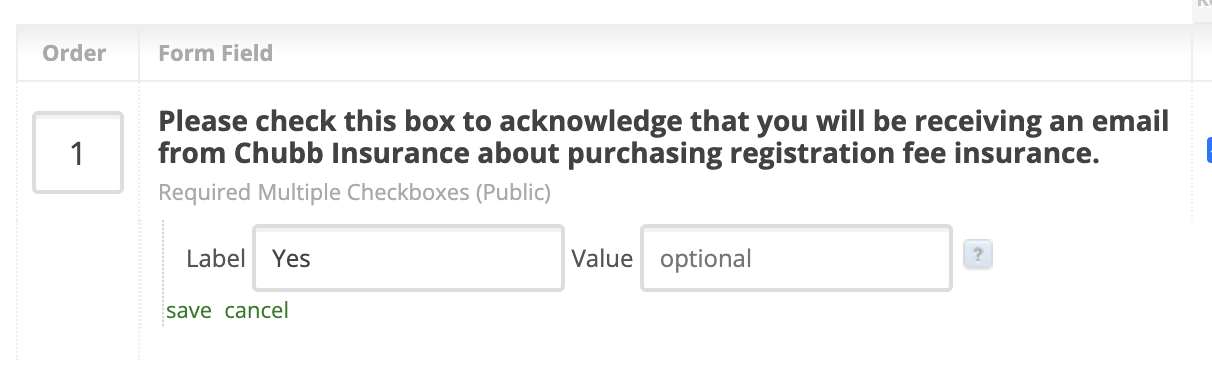Save the checkbox option
This screenshot has width=1212, height=388.
(189, 311)
